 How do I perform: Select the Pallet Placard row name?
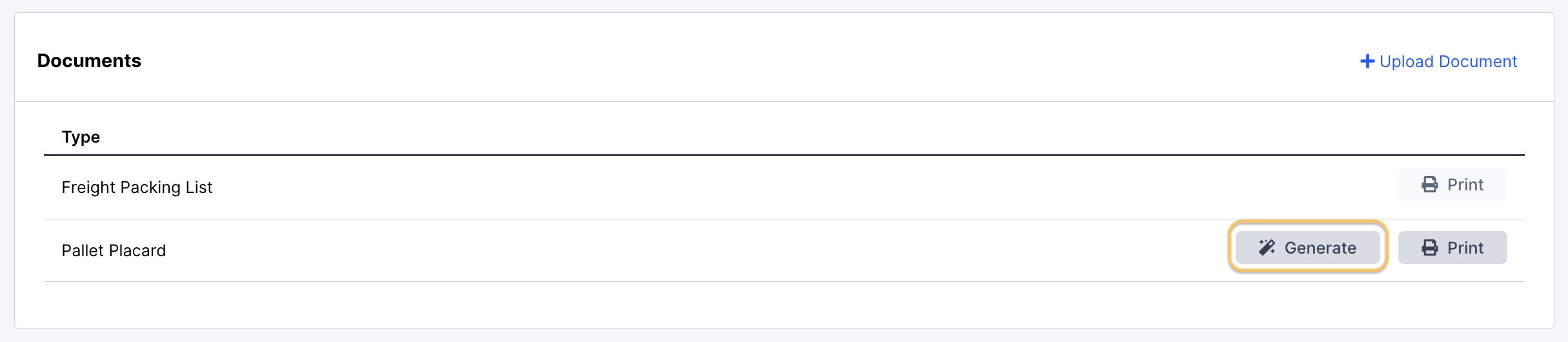(114, 250)
